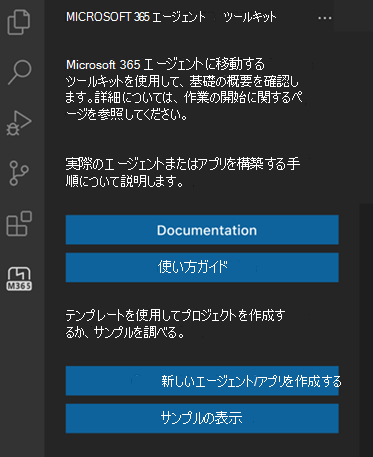Click the MICROSOFT 365 エージェント ツールキット panel title

click(171, 17)
